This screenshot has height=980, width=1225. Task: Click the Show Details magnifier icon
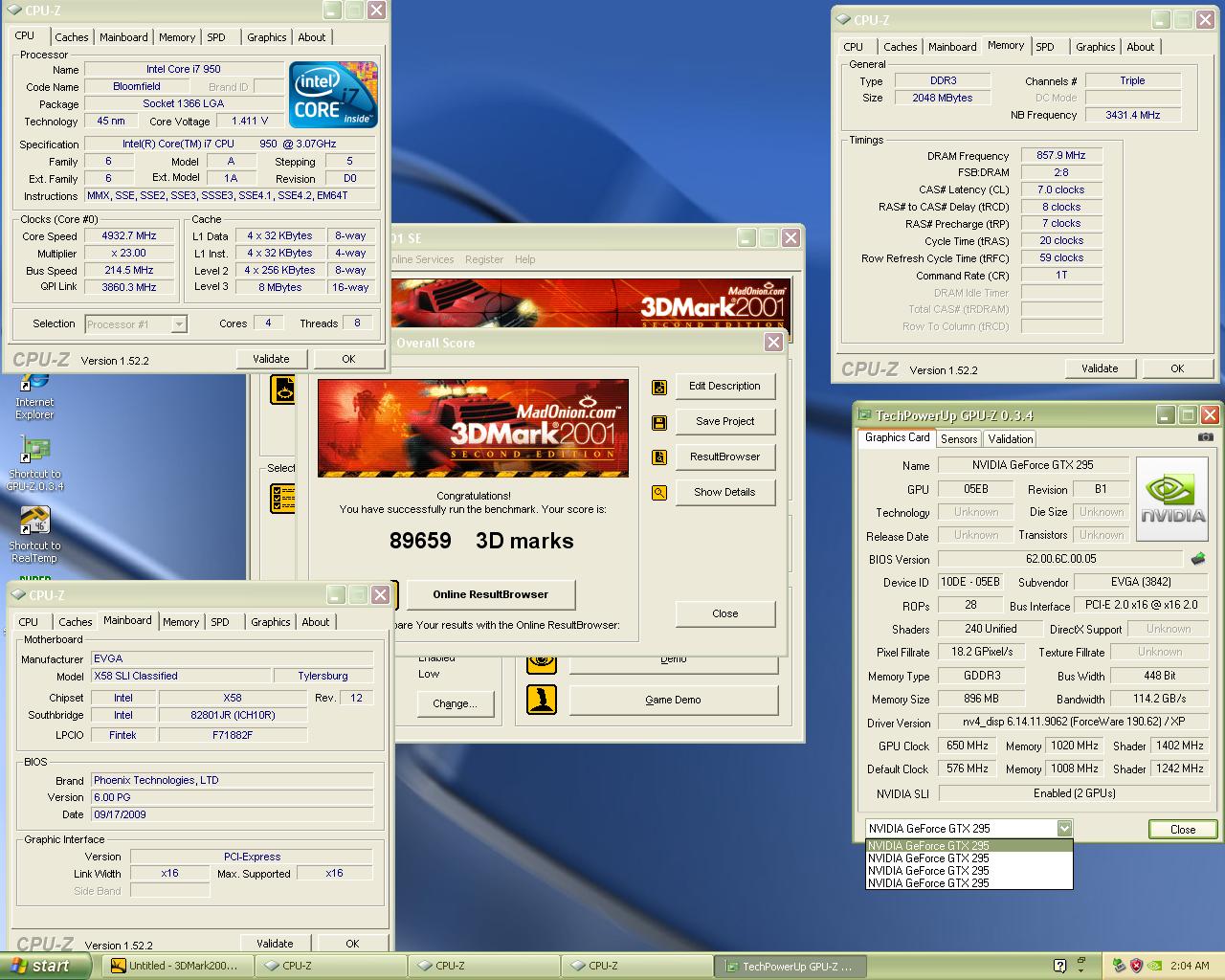point(659,493)
